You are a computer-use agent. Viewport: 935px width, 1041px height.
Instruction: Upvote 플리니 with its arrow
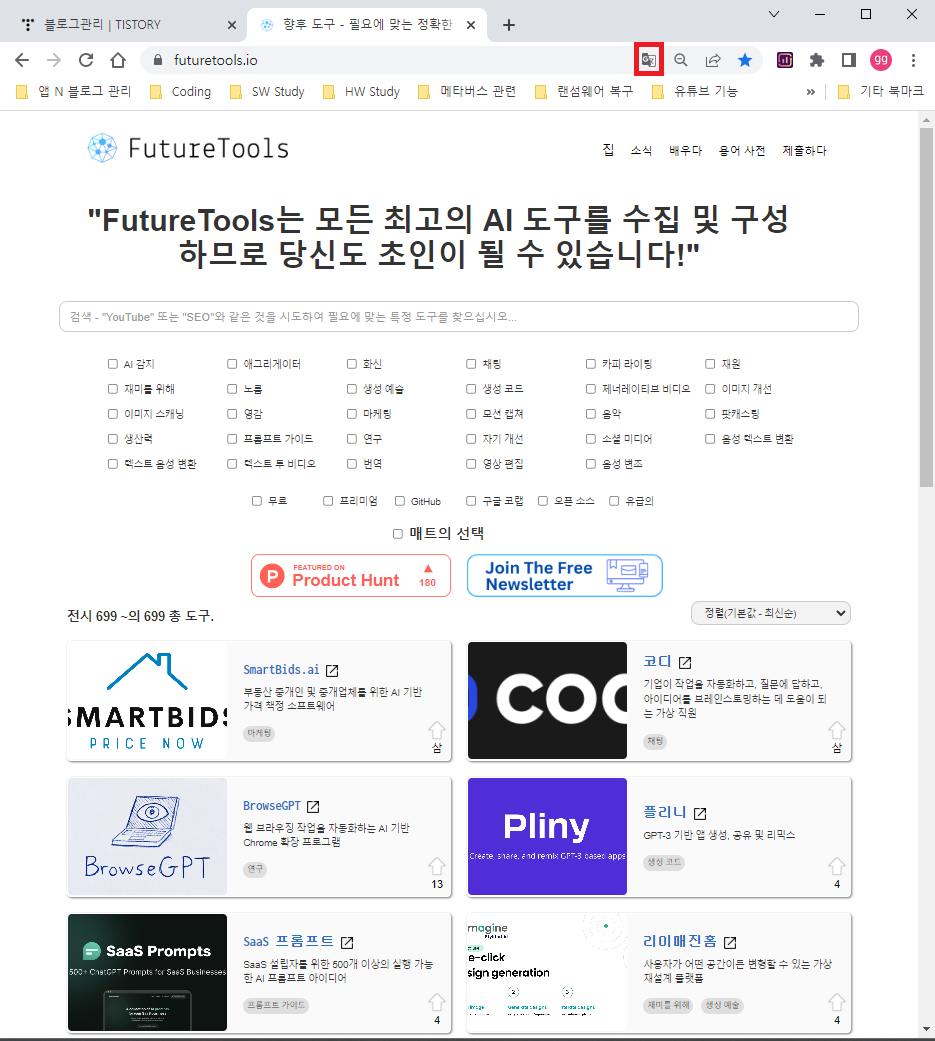837,866
